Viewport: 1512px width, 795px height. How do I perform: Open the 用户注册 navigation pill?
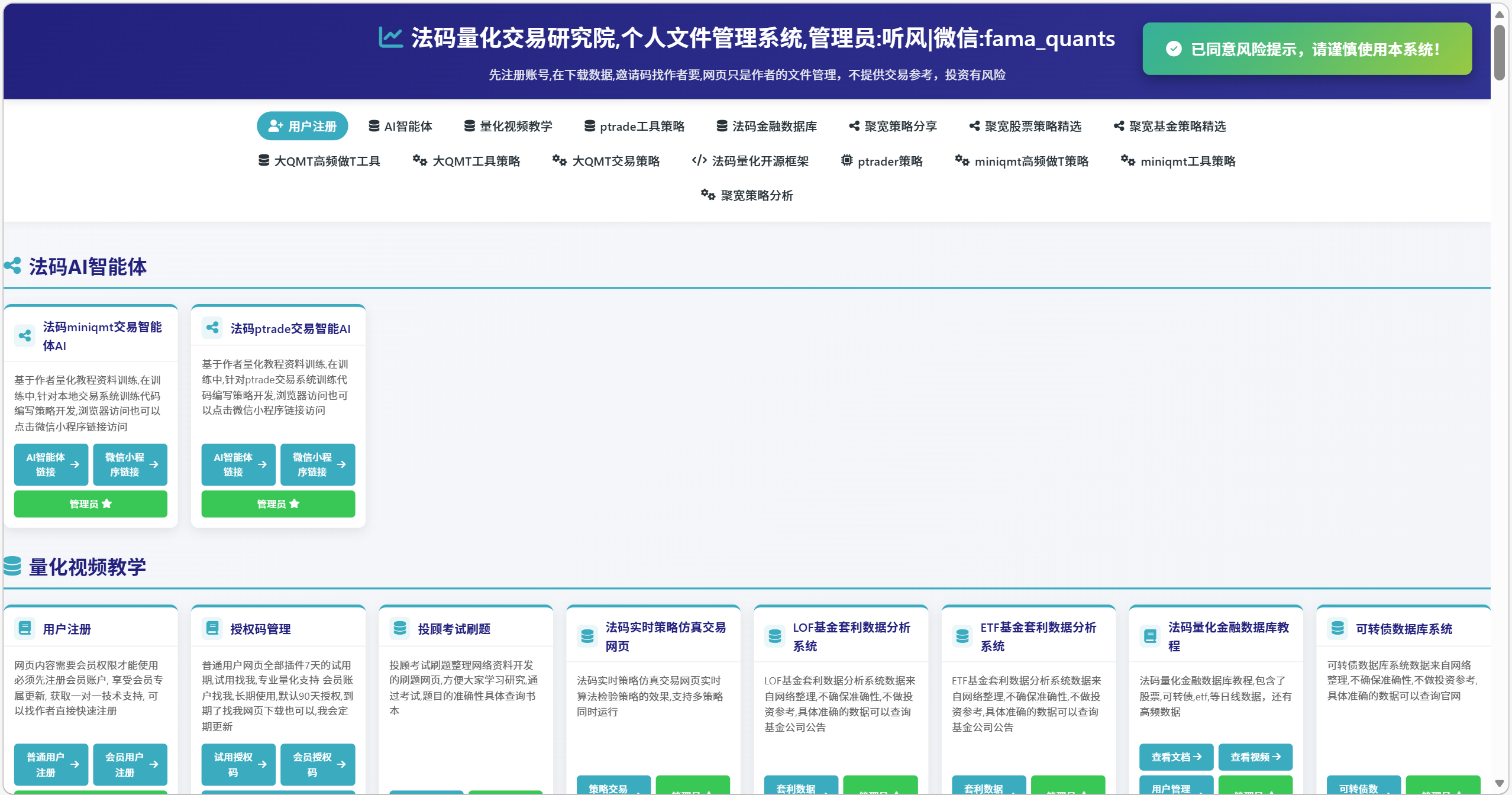click(302, 126)
